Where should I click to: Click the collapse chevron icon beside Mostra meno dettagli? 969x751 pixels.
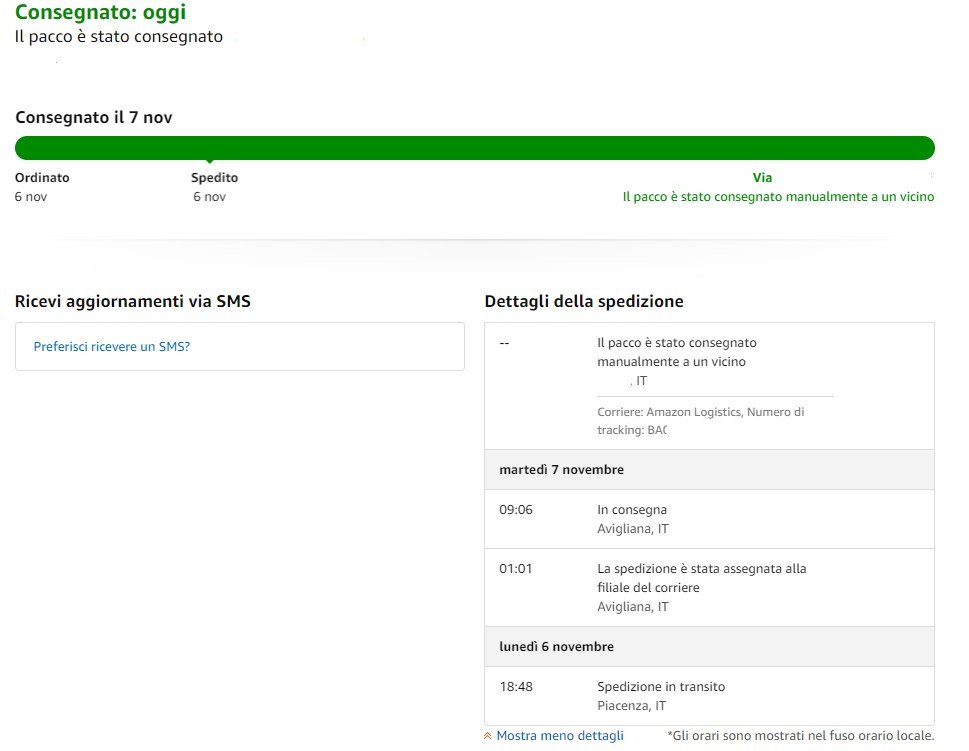pyautogui.click(x=488, y=736)
